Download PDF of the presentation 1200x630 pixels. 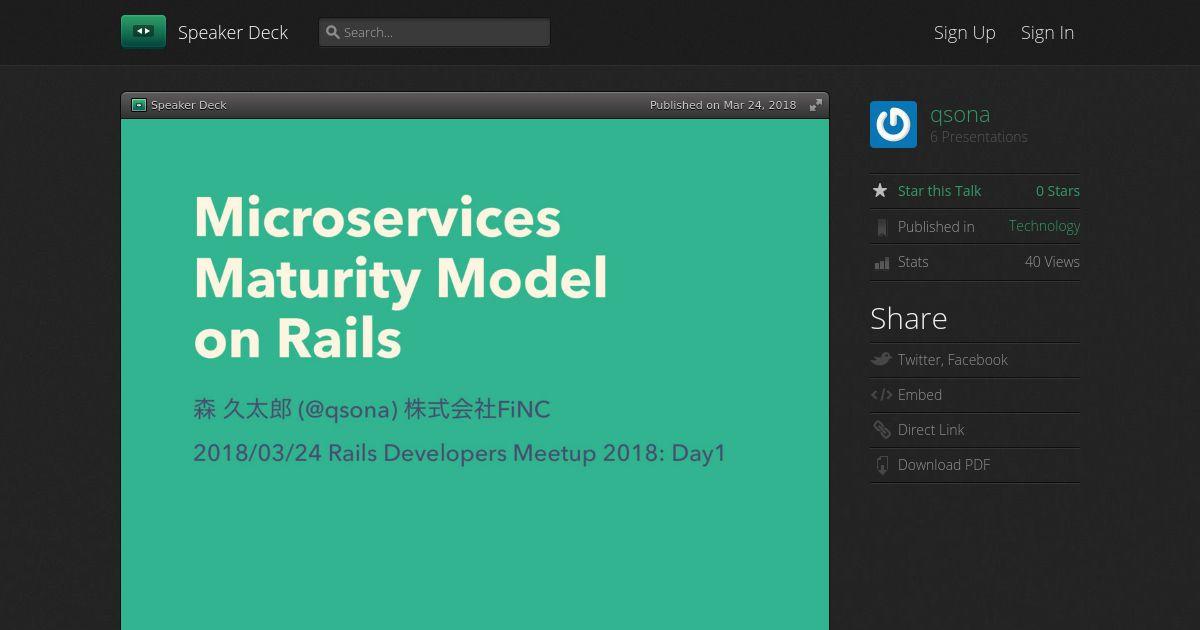pyautogui.click(x=944, y=465)
